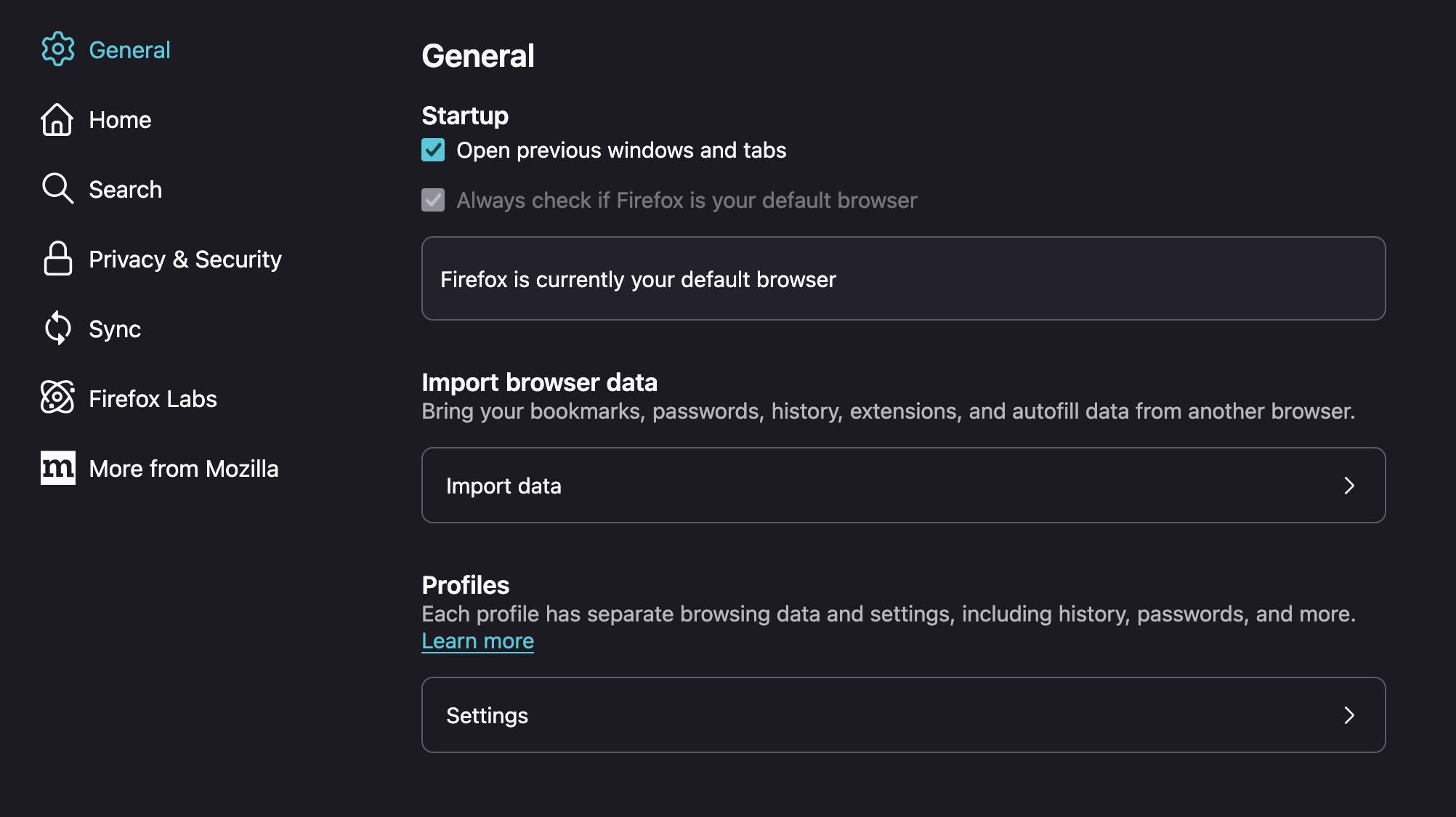Click the Firefox Labs atom icon
The image size is (1456, 817).
[57, 398]
